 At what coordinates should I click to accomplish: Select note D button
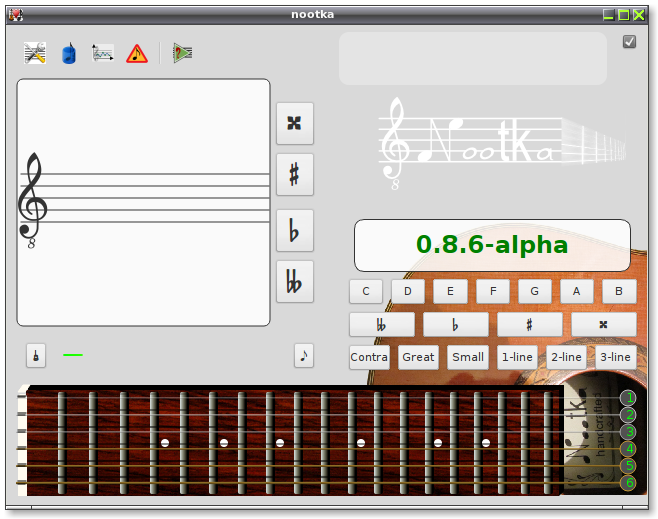tap(408, 291)
